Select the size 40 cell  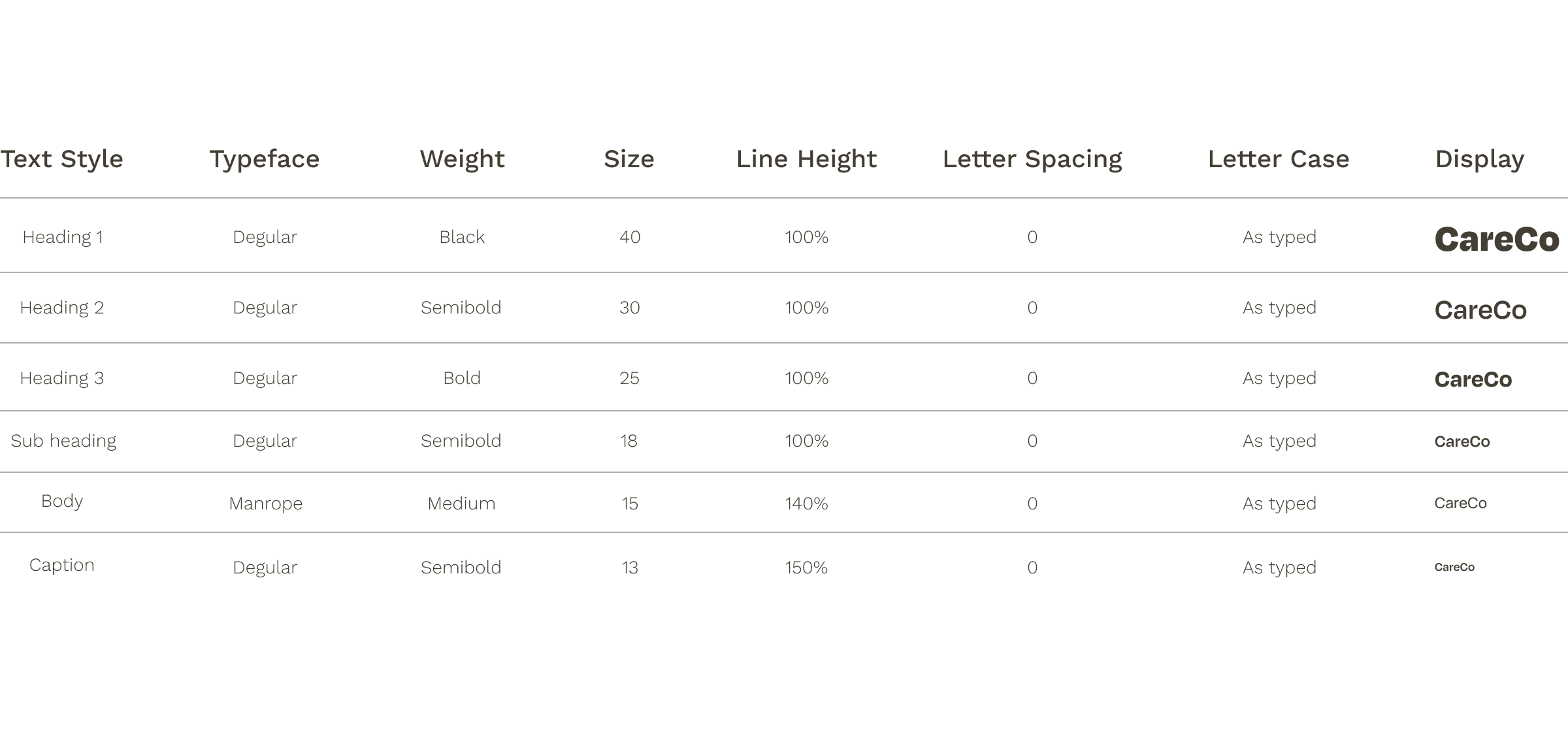630,237
